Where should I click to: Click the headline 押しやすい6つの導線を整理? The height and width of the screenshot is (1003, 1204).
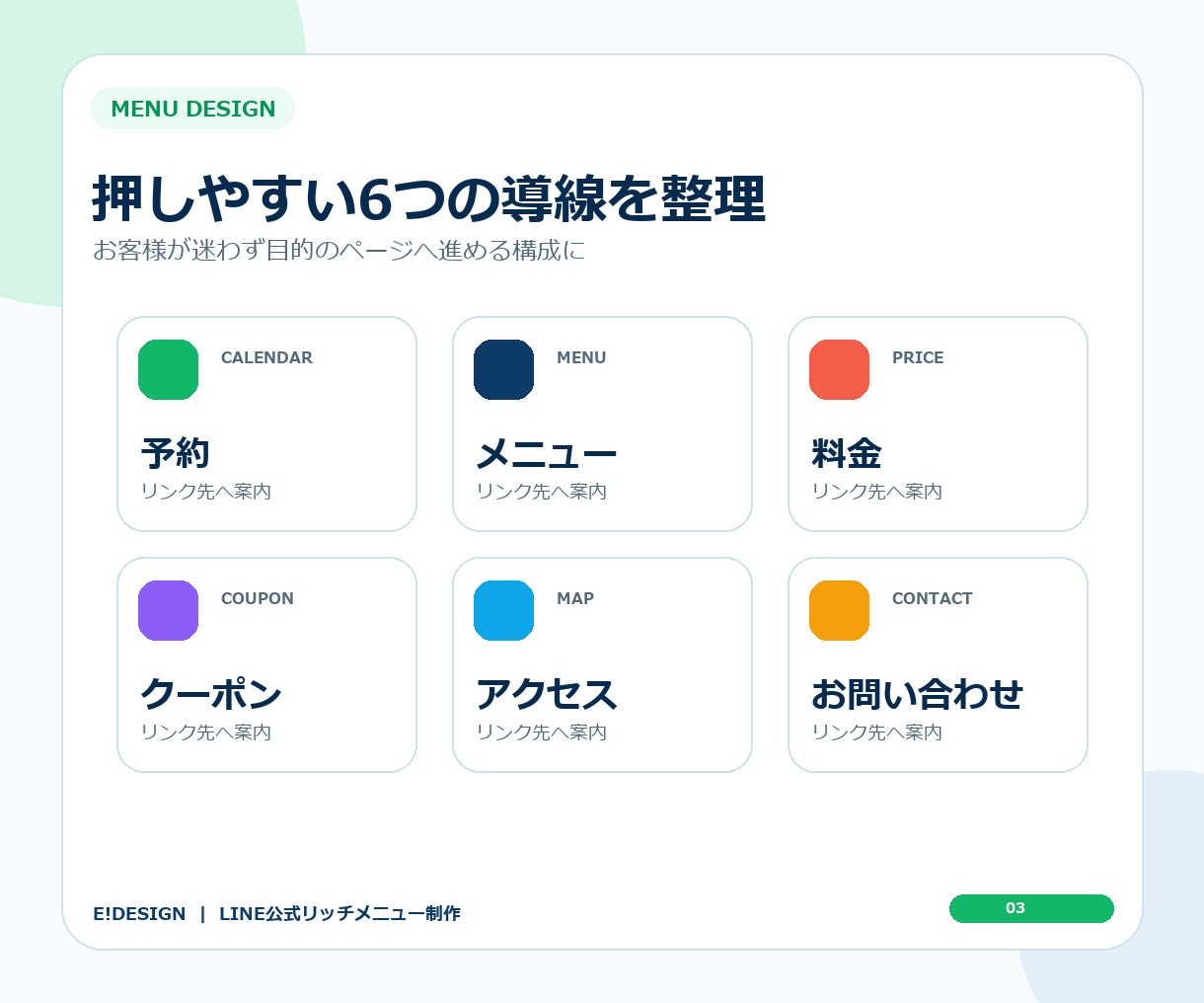(429, 198)
